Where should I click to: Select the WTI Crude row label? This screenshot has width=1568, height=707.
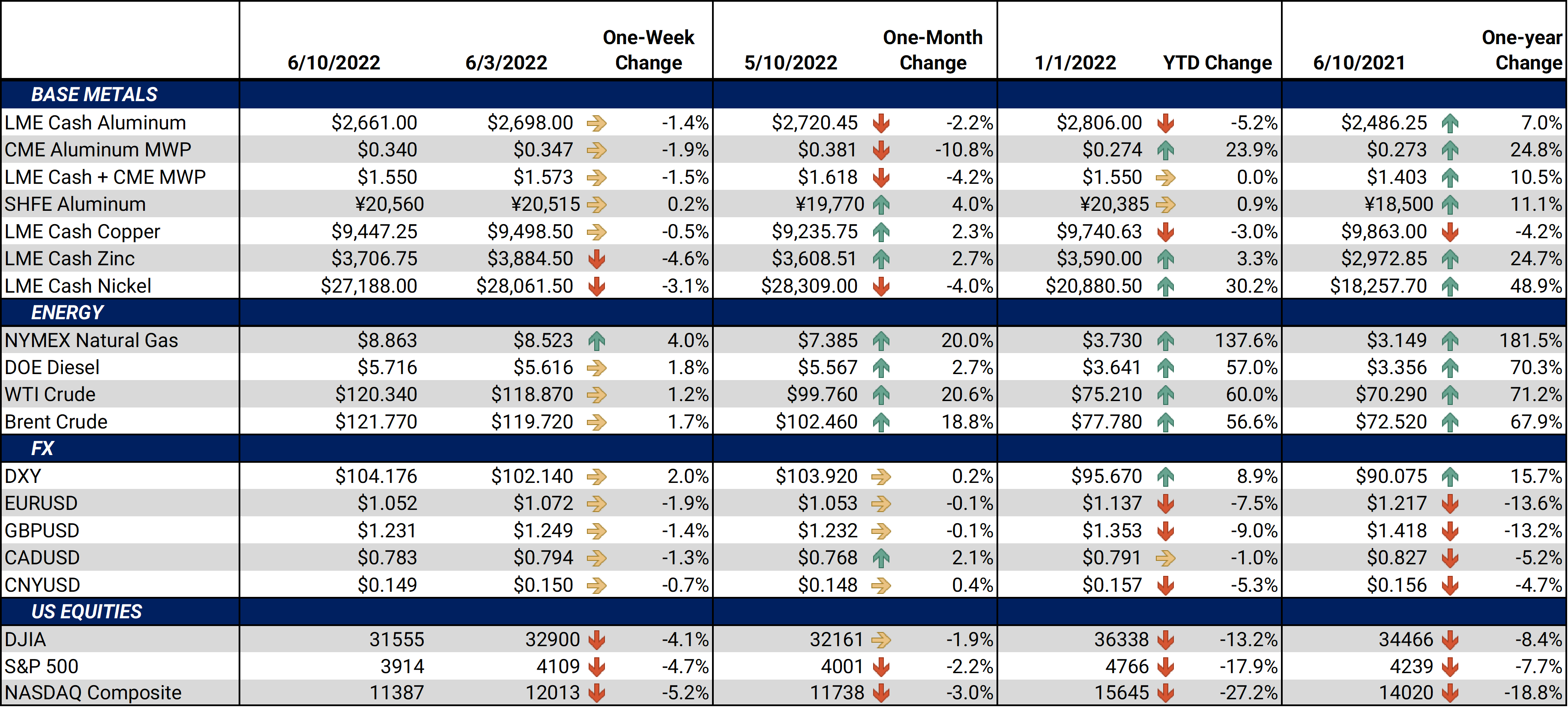(50, 395)
